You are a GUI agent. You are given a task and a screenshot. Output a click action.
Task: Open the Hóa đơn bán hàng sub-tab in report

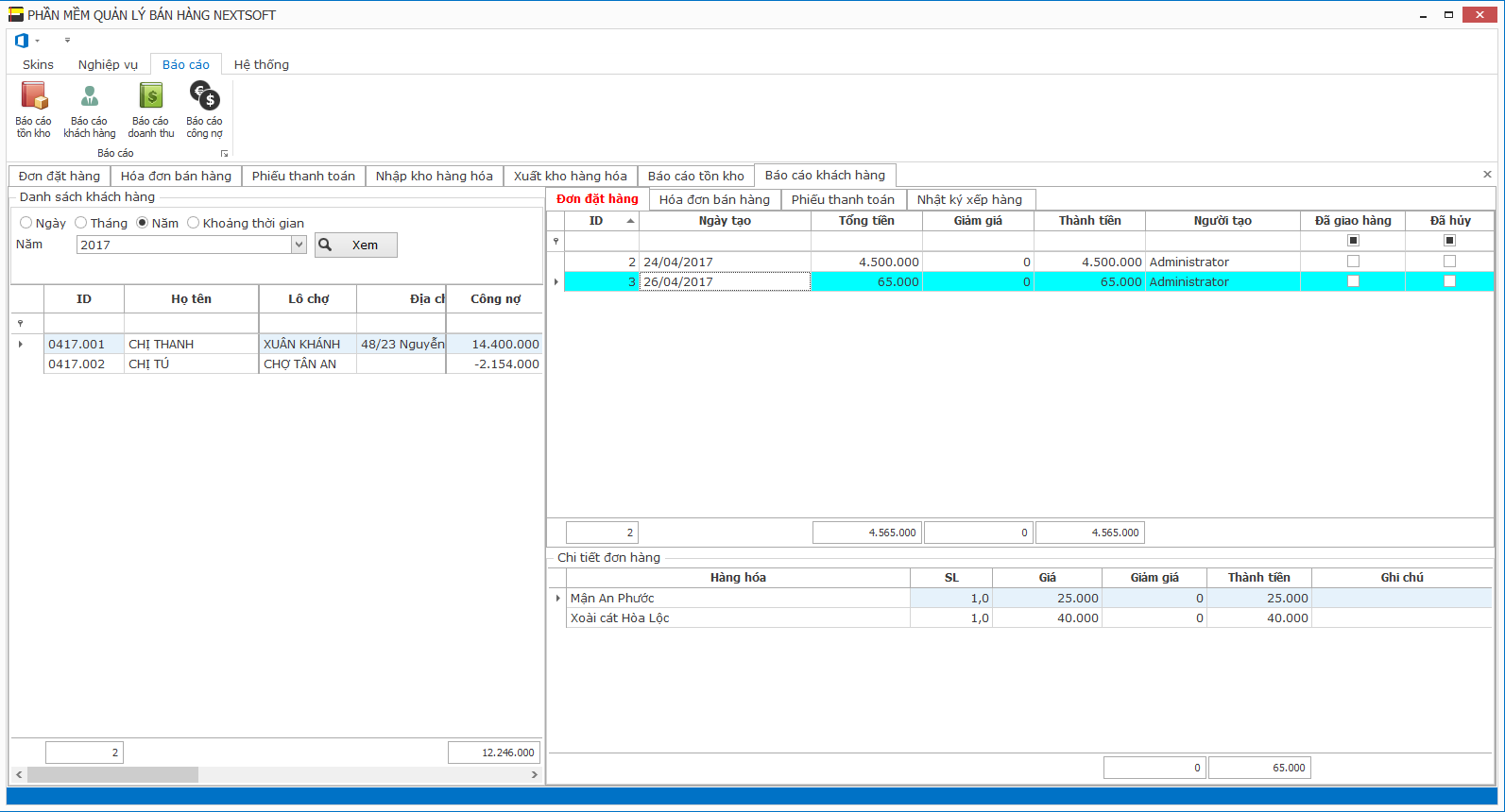coord(714,199)
